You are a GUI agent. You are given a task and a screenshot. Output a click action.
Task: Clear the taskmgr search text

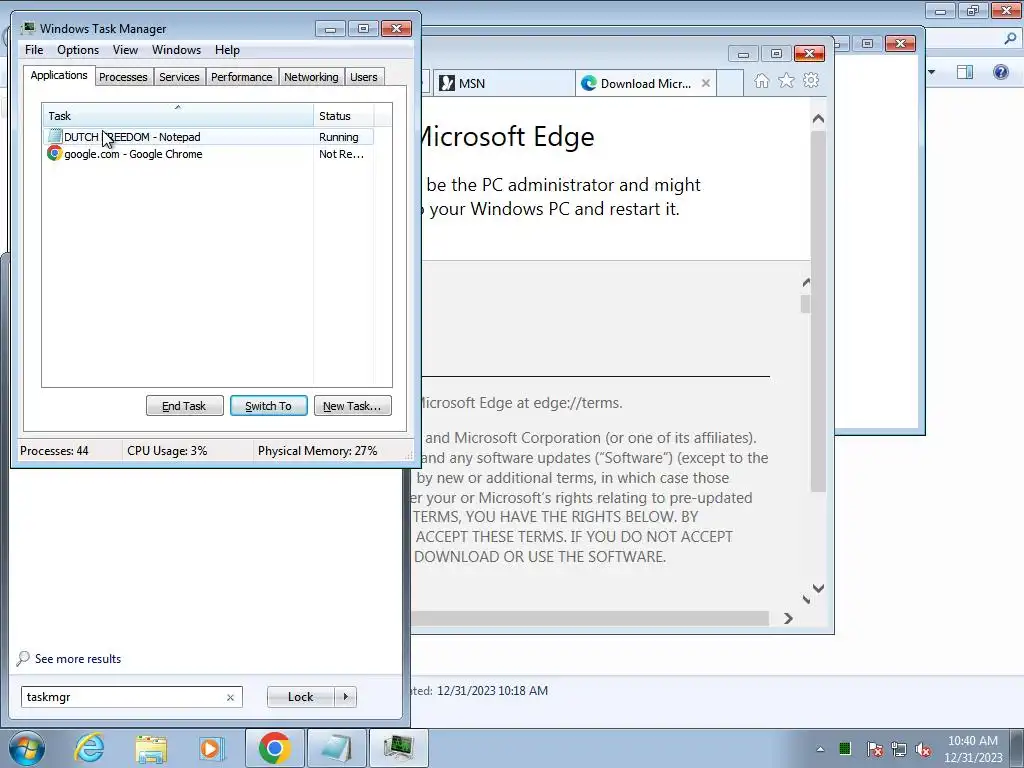click(230, 697)
